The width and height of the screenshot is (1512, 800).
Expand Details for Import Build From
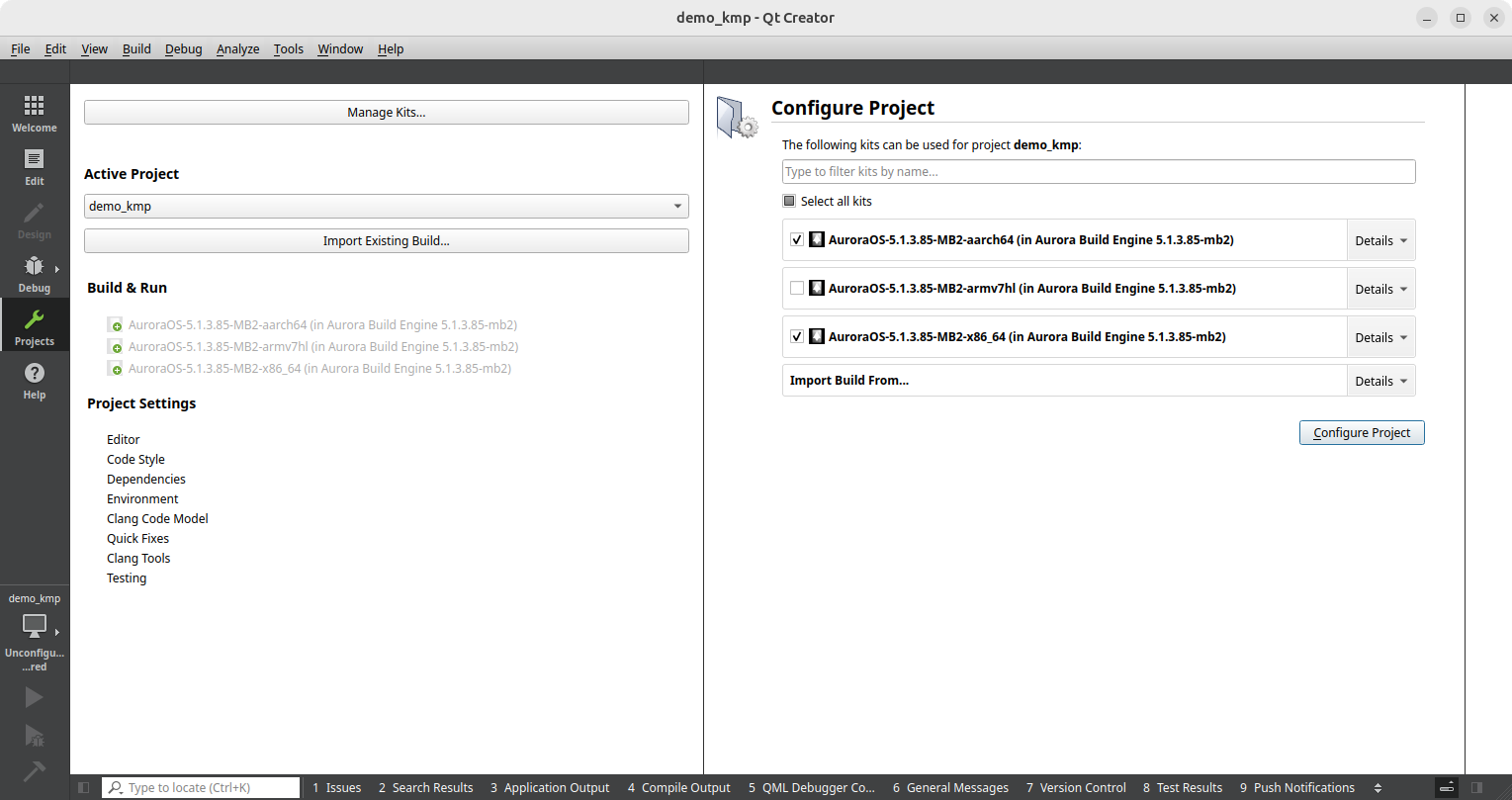[x=1380, y=381]
